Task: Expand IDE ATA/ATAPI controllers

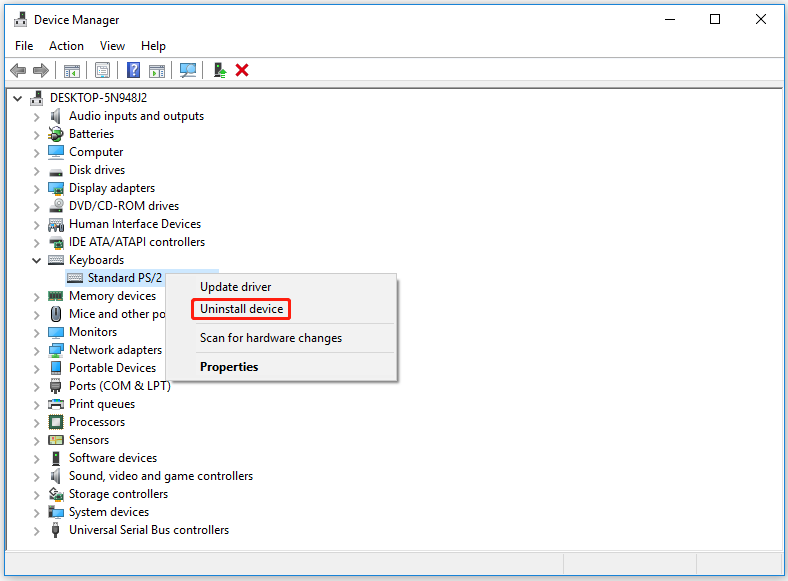Action: [36, 243]
